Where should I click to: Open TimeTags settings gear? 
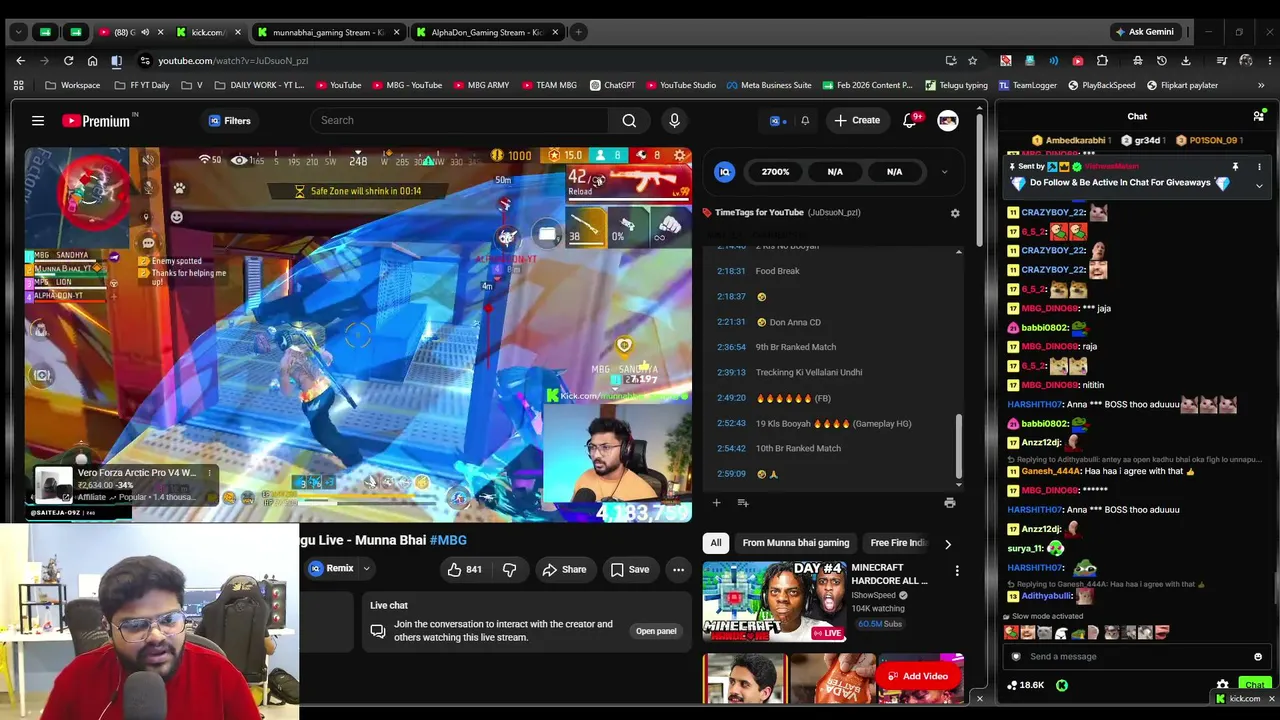point(955,213)
